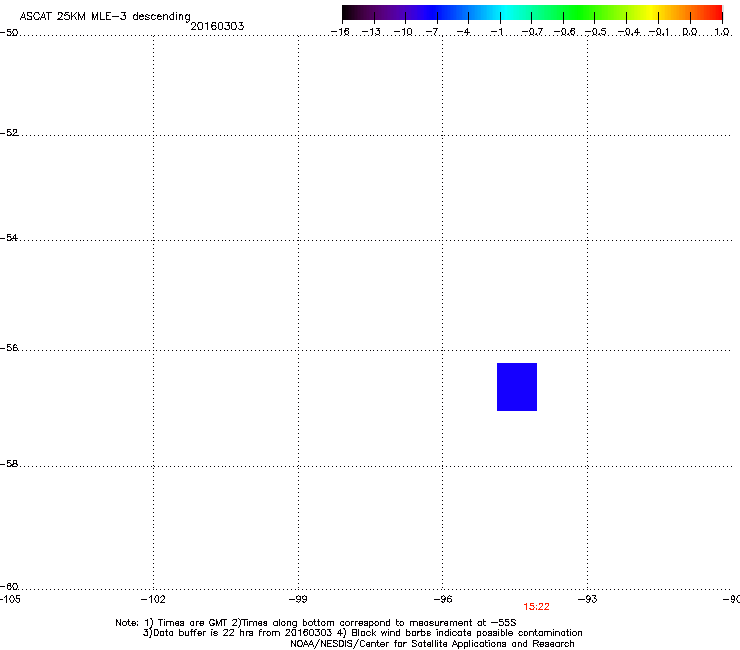
Task: Click the -93 longitude axis label
Action: click(x=588, y=599)
